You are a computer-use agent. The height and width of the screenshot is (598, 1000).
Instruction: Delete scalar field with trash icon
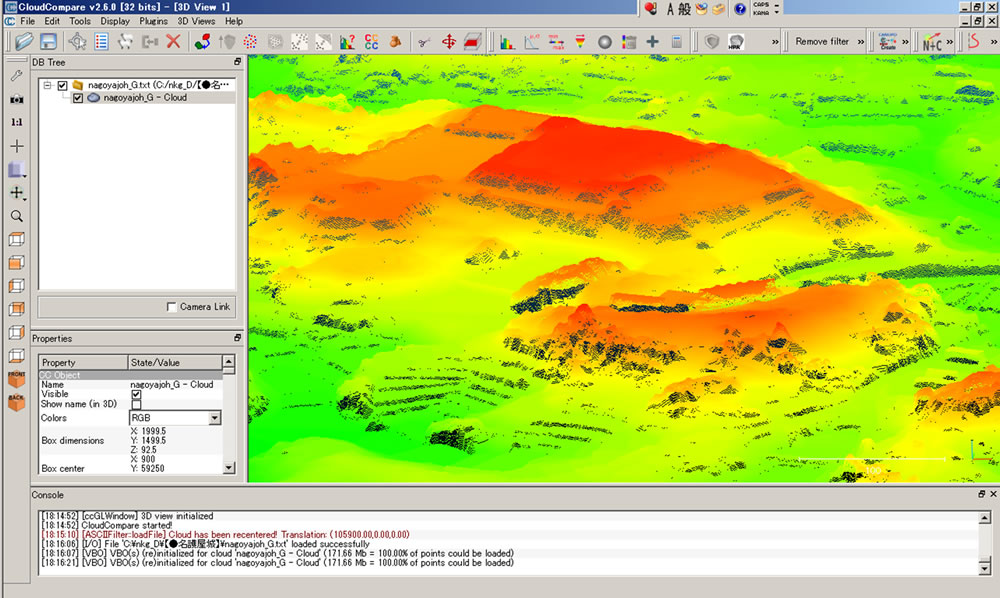pyautogui.click(x=629, y=42)
